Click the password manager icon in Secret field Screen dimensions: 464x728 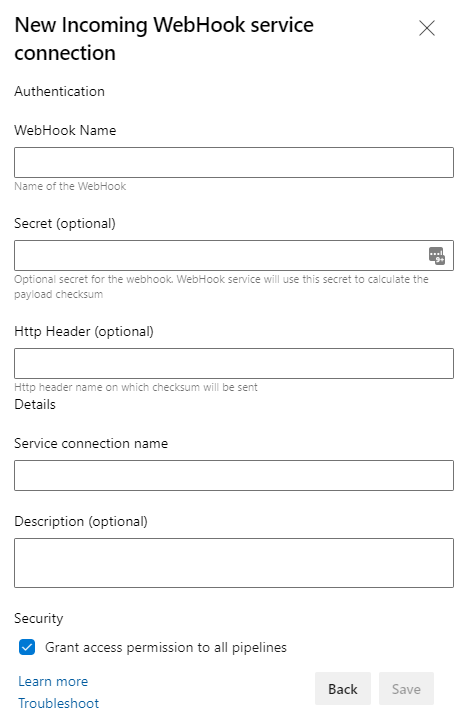pyautogui.click(x=437, y=255)
